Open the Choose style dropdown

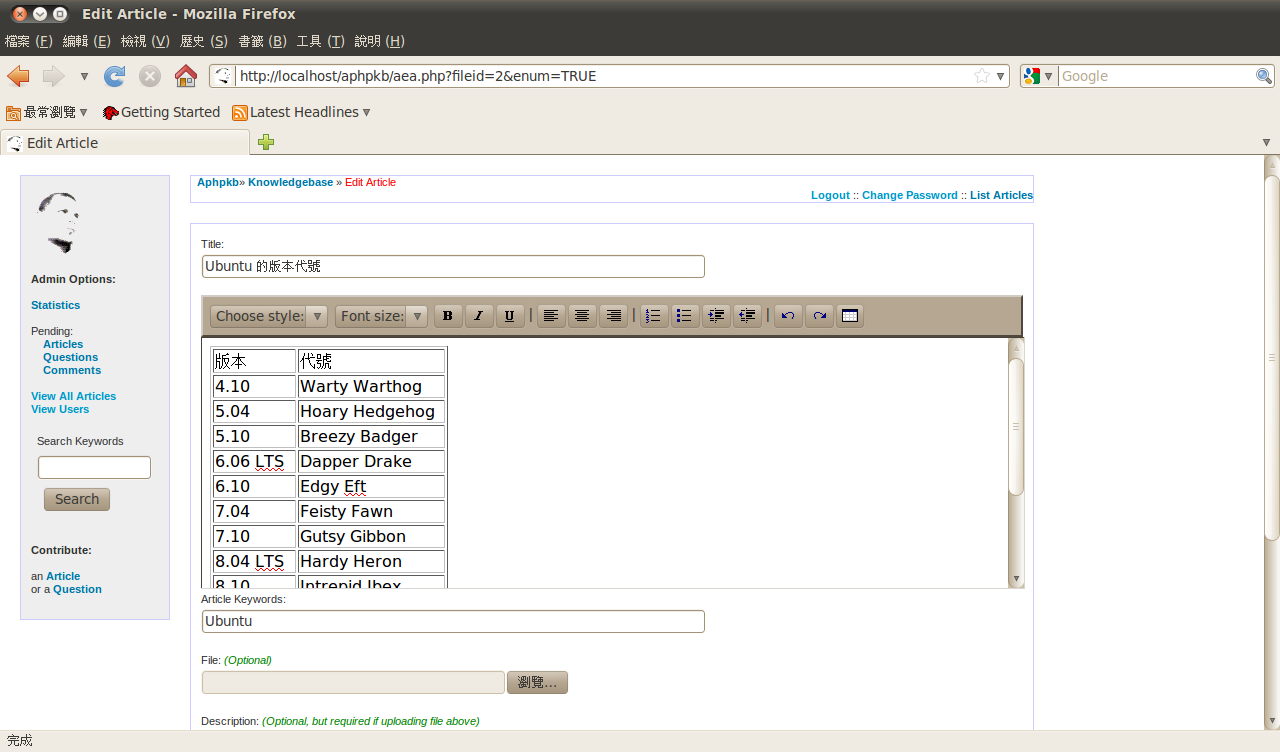269,316
